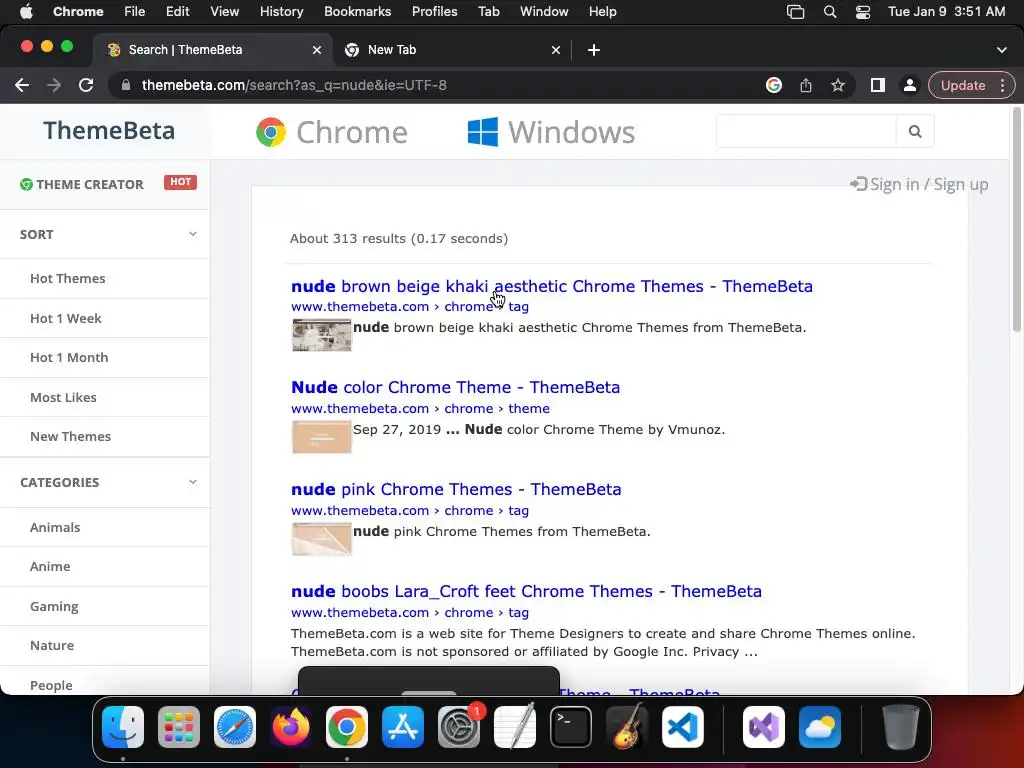This screenshot has height=768, width=1024.
Task: Open Spotlight search in menu bar
Action: tap(830, 12)
